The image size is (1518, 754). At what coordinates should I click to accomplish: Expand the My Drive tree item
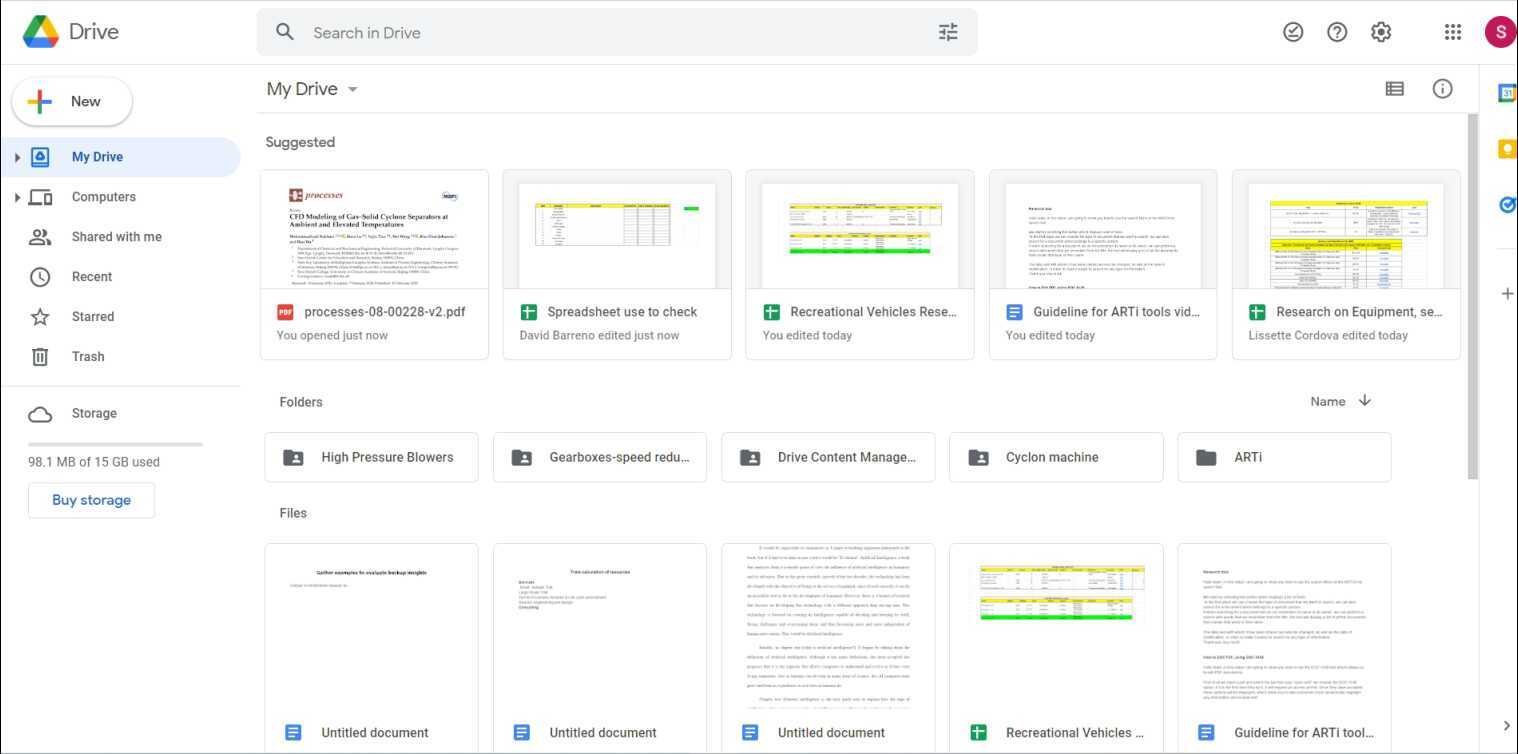coord(17,156)
